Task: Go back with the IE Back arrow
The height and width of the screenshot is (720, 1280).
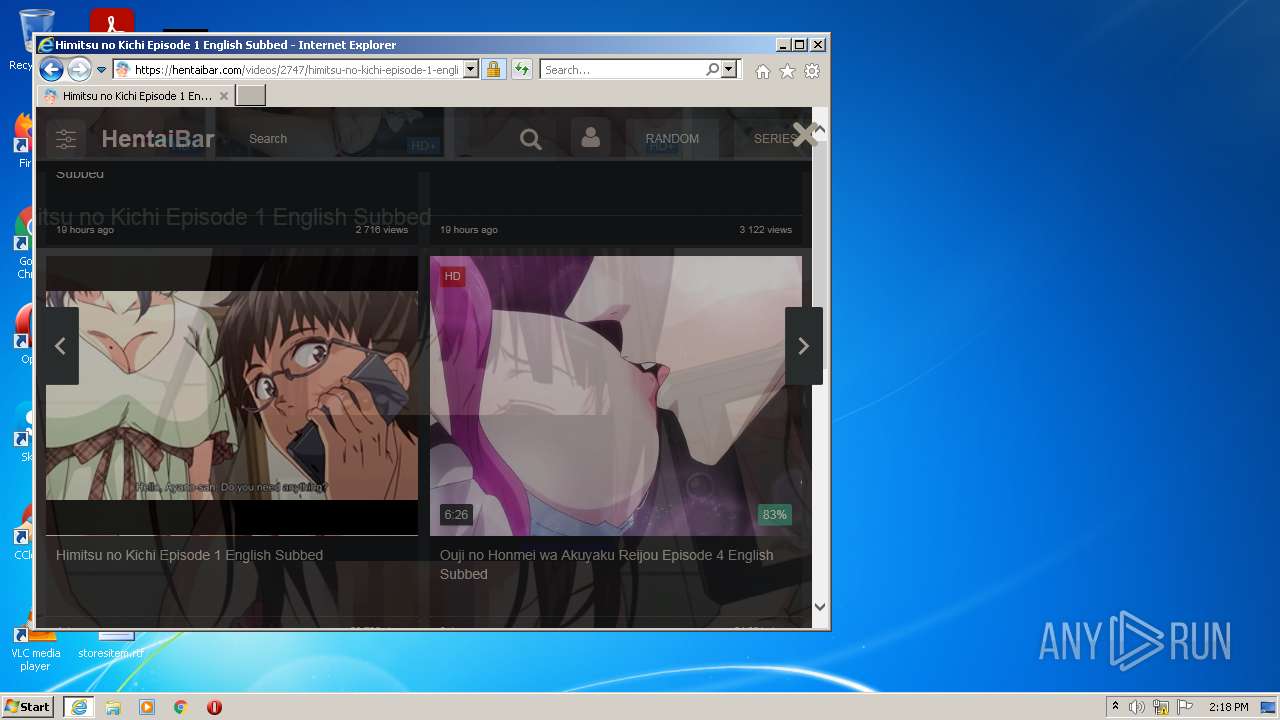Action: click(x=51, y=70)
